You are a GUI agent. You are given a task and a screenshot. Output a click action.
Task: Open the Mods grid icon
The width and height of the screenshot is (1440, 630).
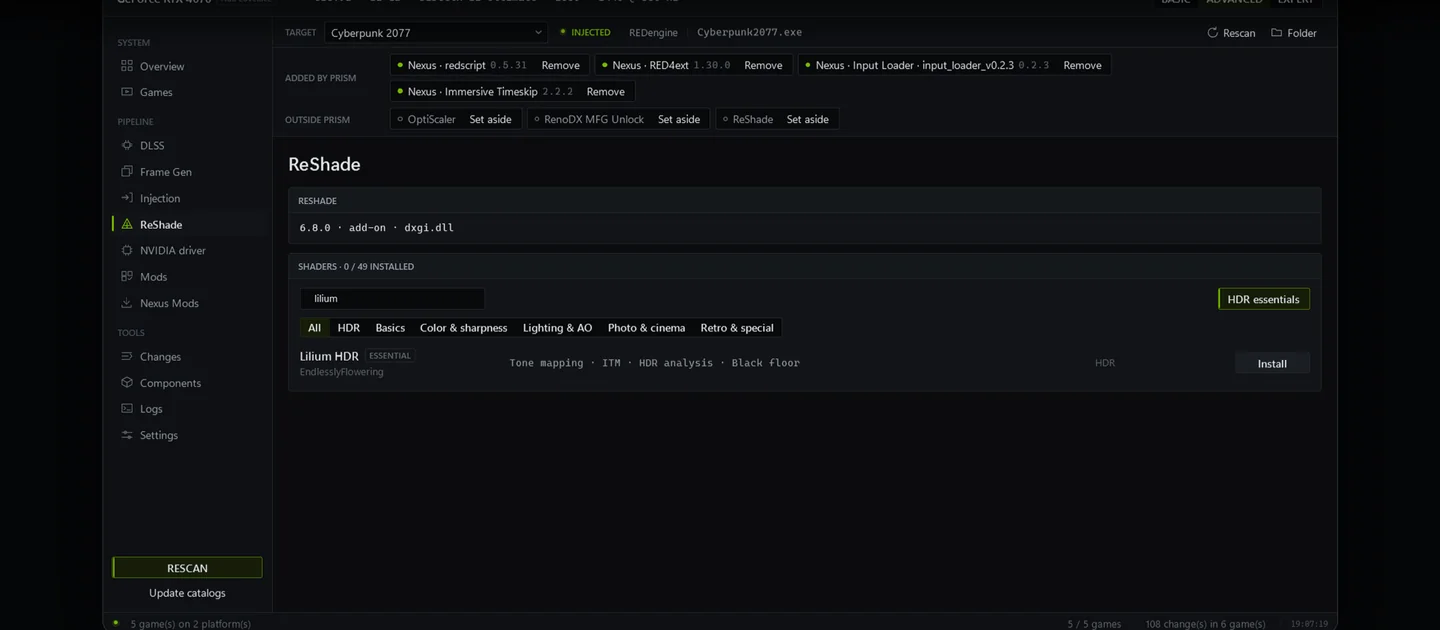(127, 276)
